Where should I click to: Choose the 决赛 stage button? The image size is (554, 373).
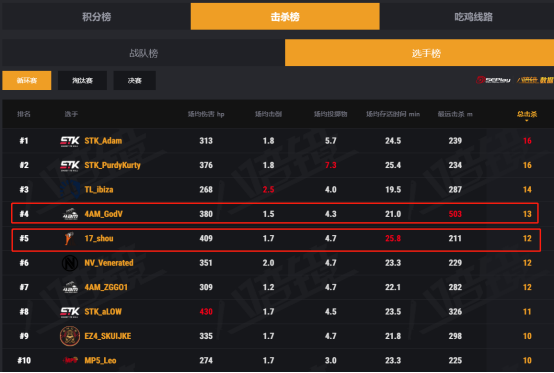[x=135, y=81]
